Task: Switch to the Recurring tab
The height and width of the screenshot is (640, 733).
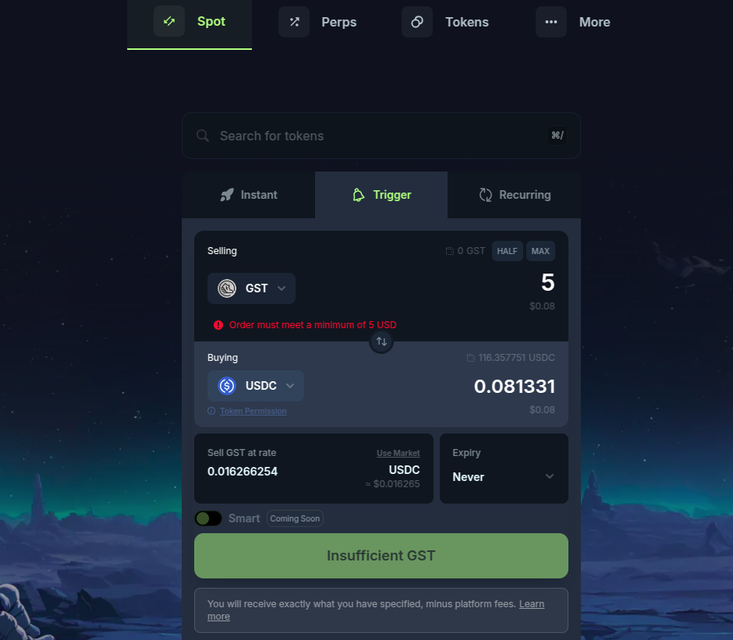Action: (514, 195)
